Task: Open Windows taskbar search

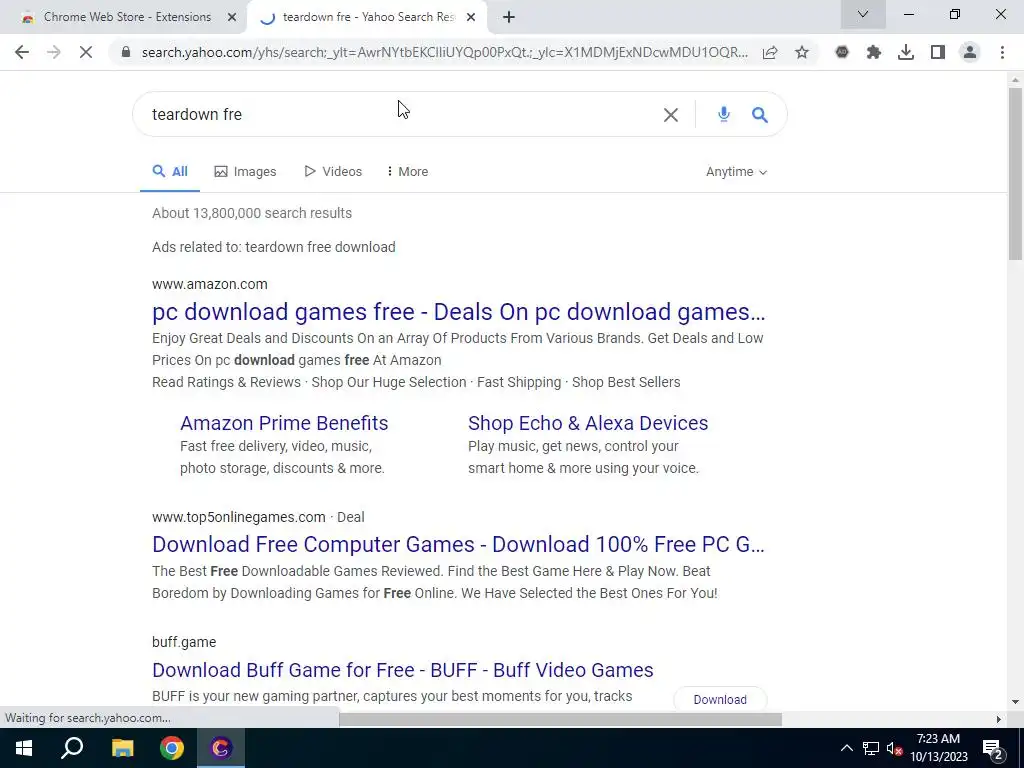Action: click(x=72, y=748)
